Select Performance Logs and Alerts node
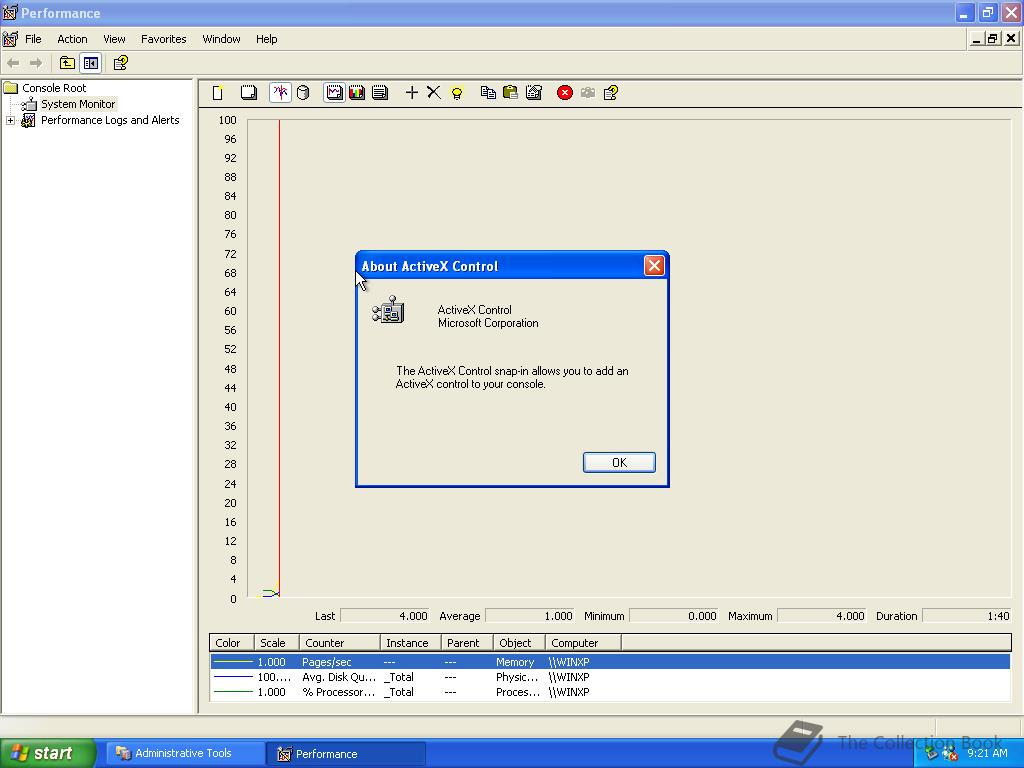The width and height of the screenshot is (1024, 768). [x=110, y=120]
